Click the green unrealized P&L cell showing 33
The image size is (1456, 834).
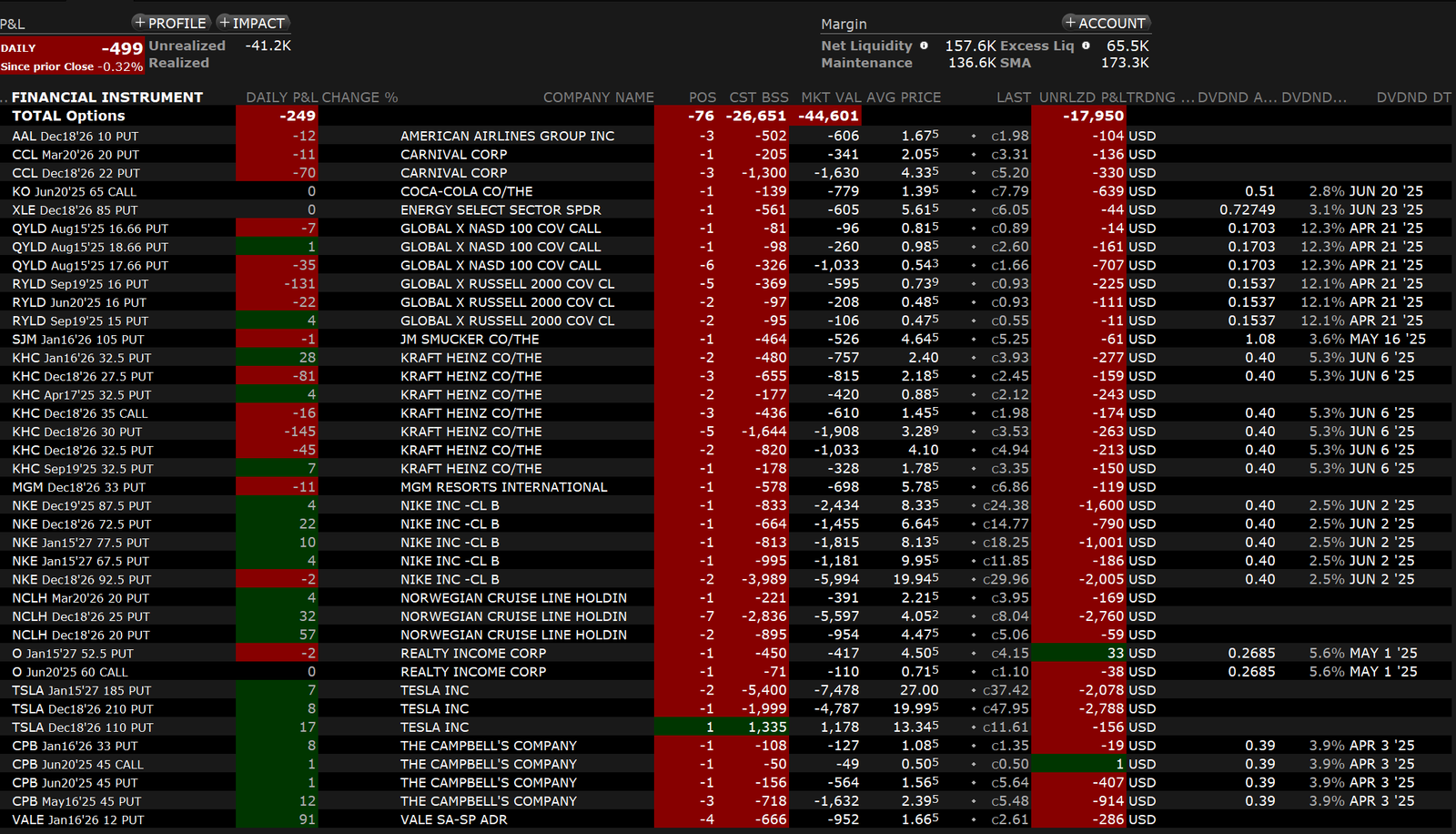[1079, 653]
